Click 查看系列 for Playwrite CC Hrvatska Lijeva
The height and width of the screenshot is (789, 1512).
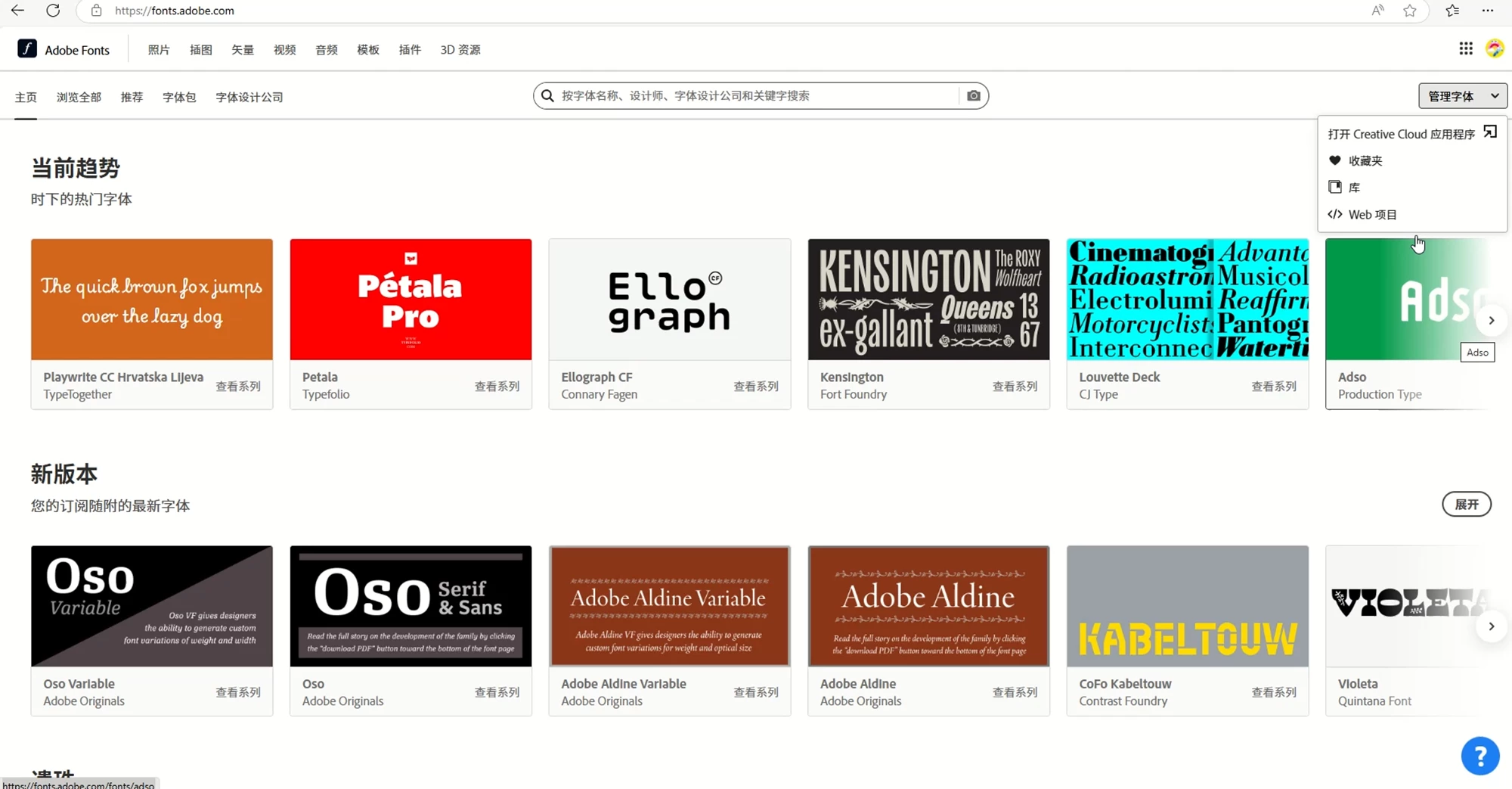click(x=238, y=387)
